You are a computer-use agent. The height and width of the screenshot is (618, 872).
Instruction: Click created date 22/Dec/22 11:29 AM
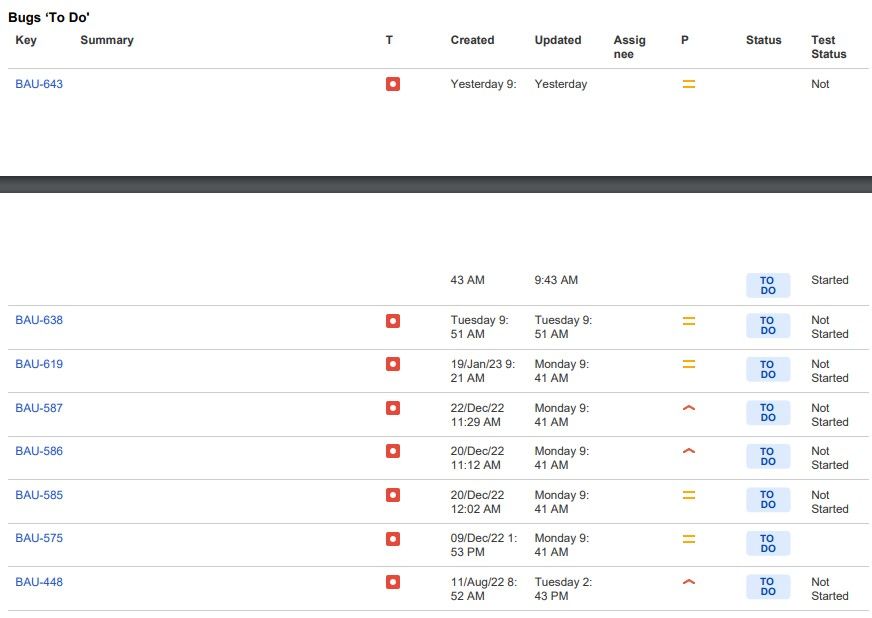click(x=477, y=415)
